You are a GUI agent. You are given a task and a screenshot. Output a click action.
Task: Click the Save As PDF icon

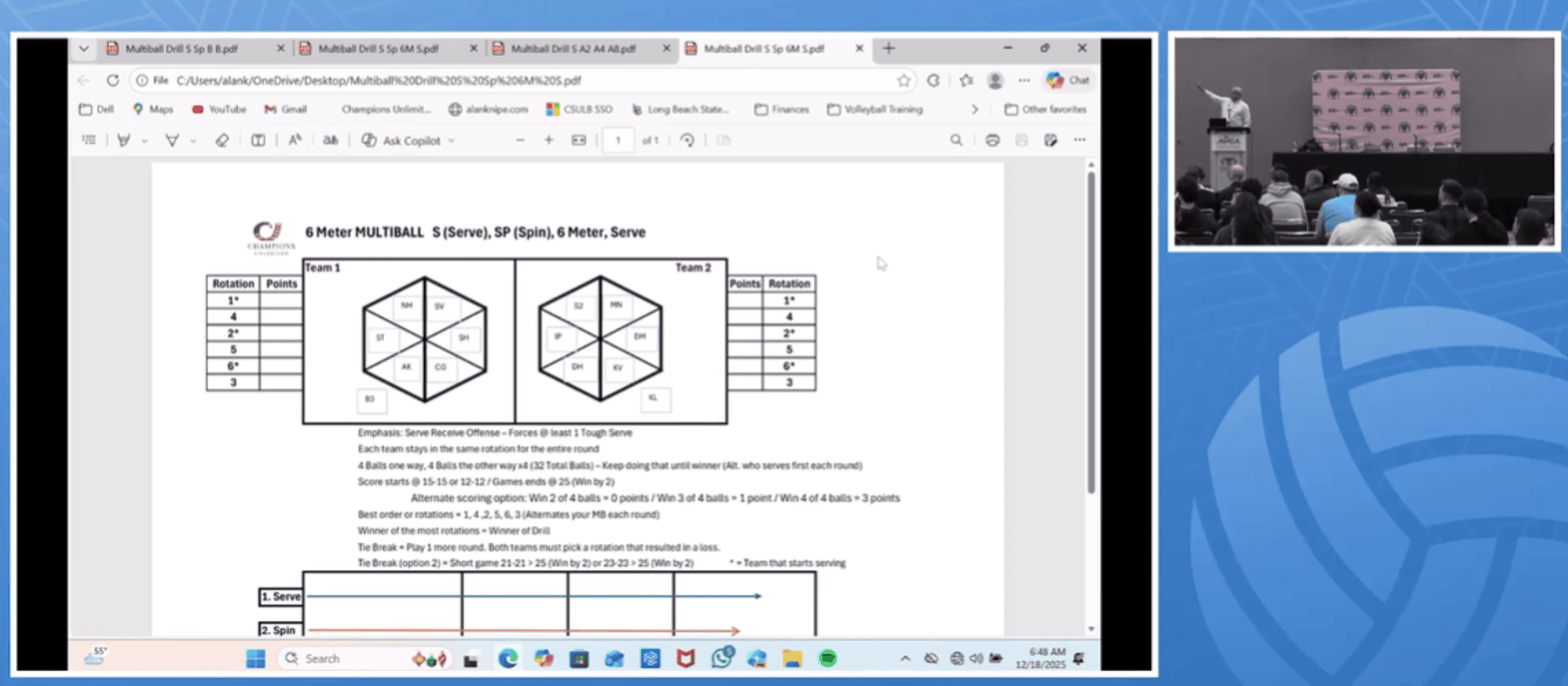click(1051, 140)
